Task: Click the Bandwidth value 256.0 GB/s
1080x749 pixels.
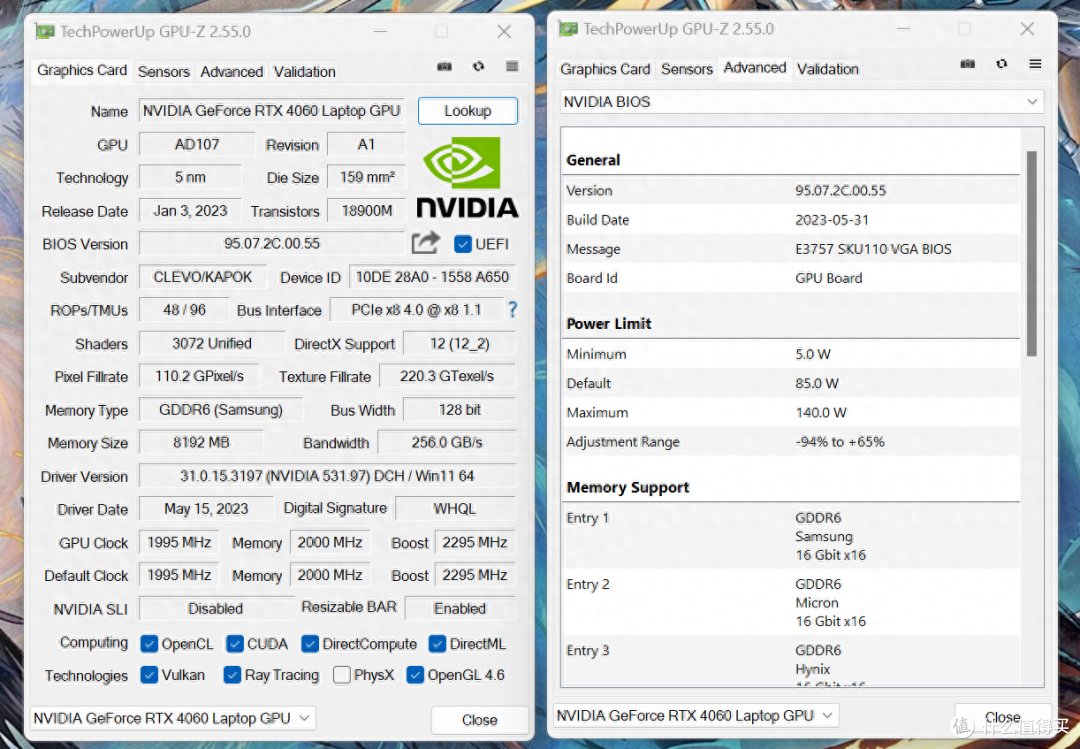Action: click(x=446, y=442)
